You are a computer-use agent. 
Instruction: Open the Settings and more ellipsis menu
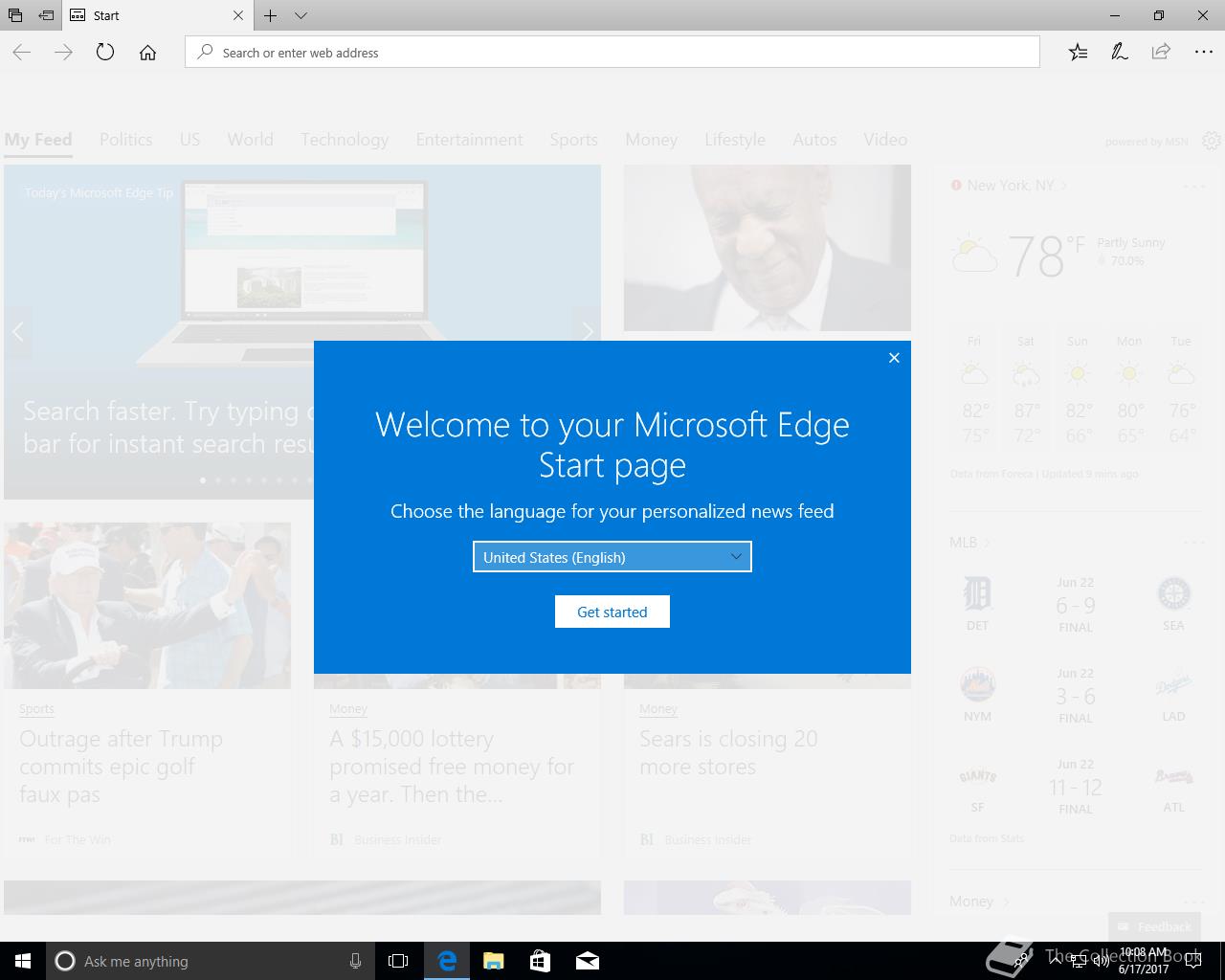(1203, 53)
